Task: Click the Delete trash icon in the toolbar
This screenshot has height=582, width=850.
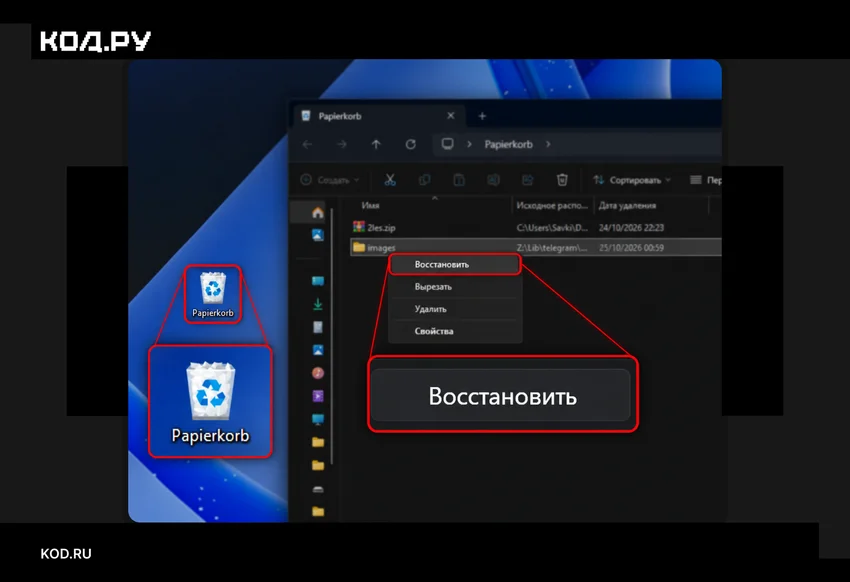Action: [562, 180]
